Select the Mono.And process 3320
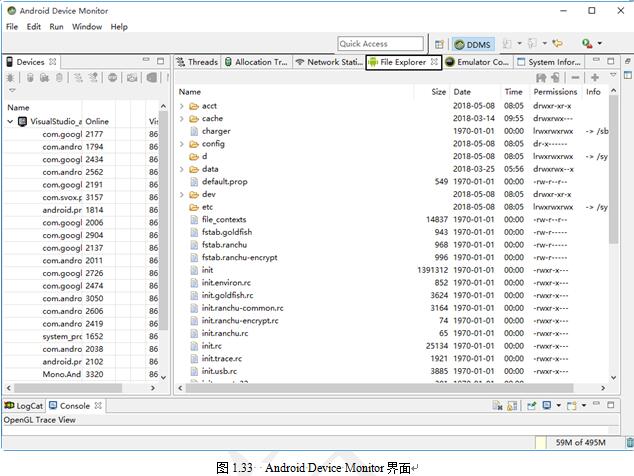 pos(83,374)
